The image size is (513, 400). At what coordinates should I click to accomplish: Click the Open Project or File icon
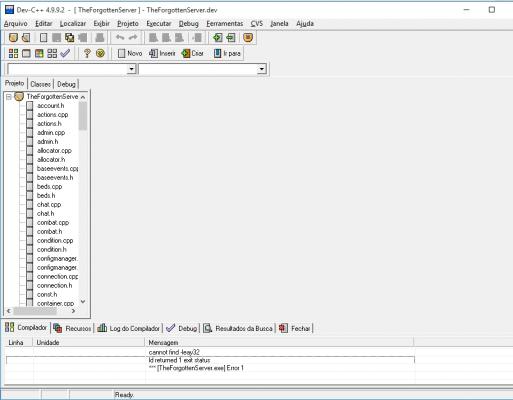tap(26, 38)
